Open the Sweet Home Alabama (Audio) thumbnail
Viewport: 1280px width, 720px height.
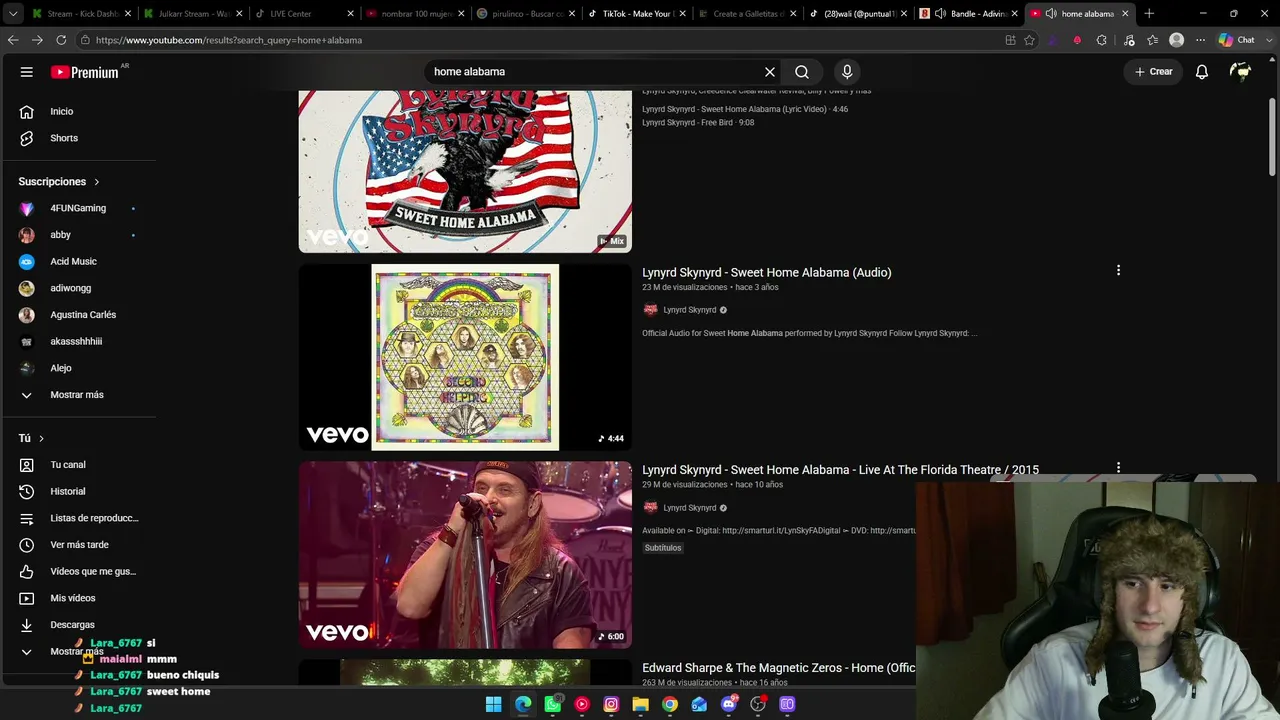(465, 357)
